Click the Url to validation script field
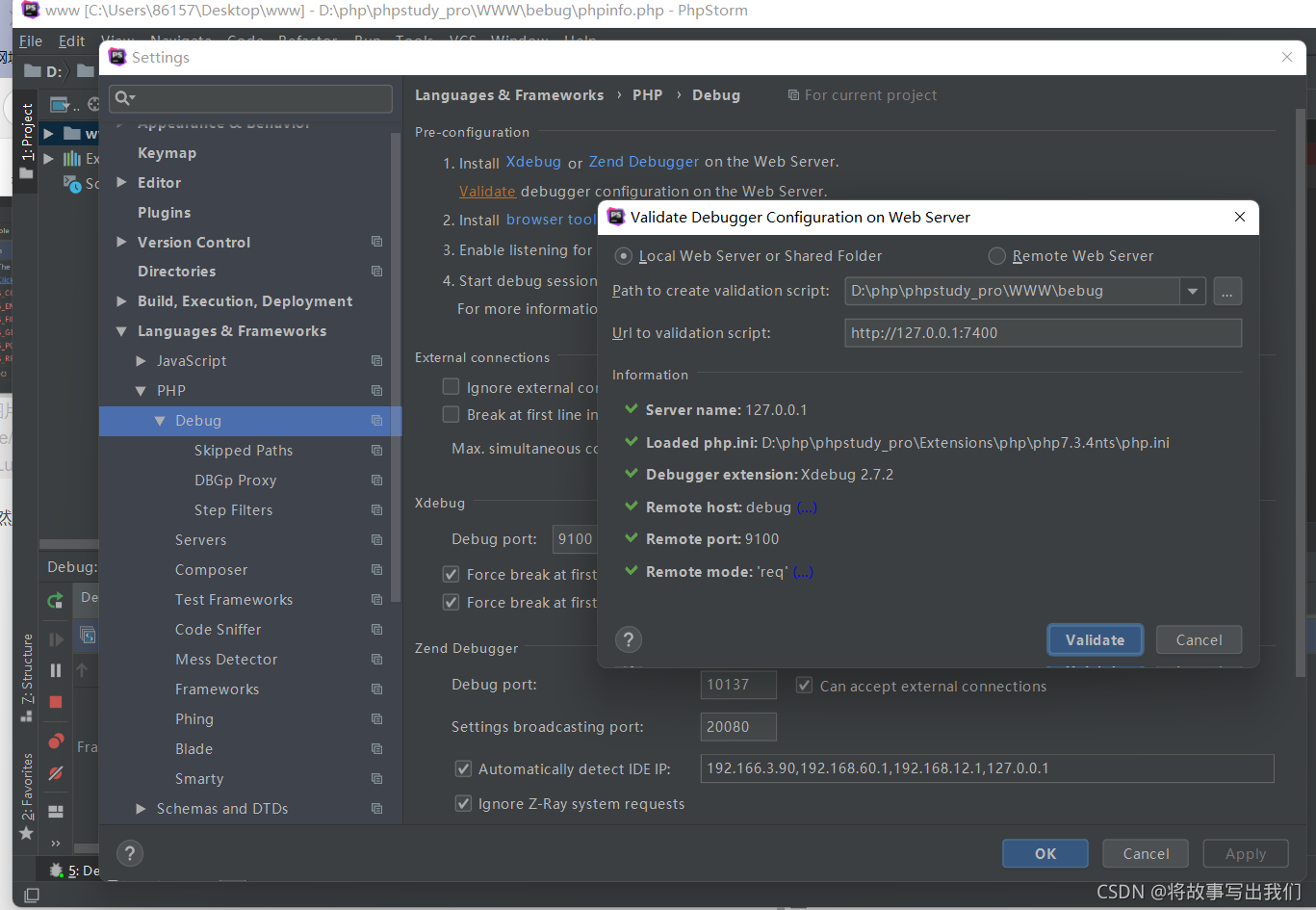The width and height of the screenshot is (1316, 910). pyautogui.click(x=1043, y=333)
